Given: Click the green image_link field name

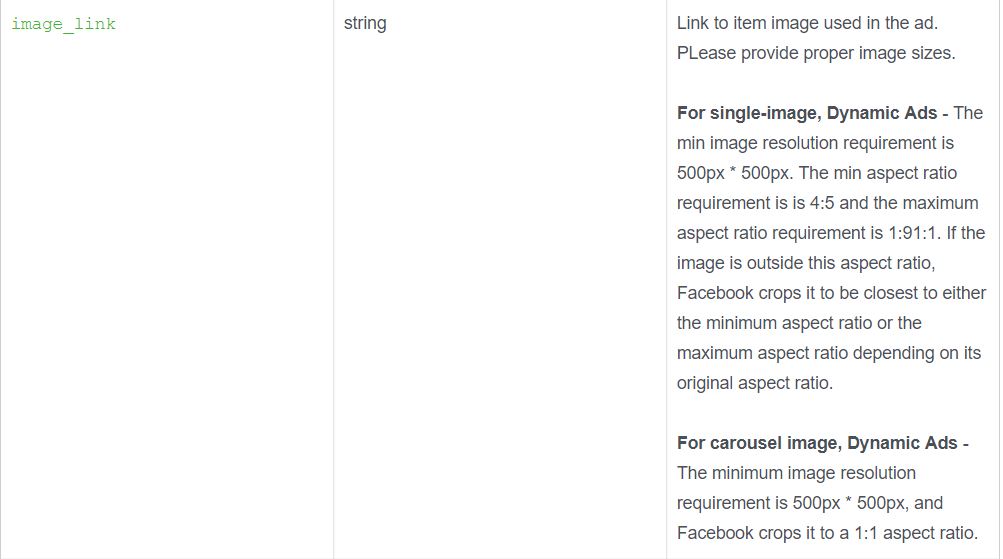Looking at the screenshot, I should (x=63, y=24).
